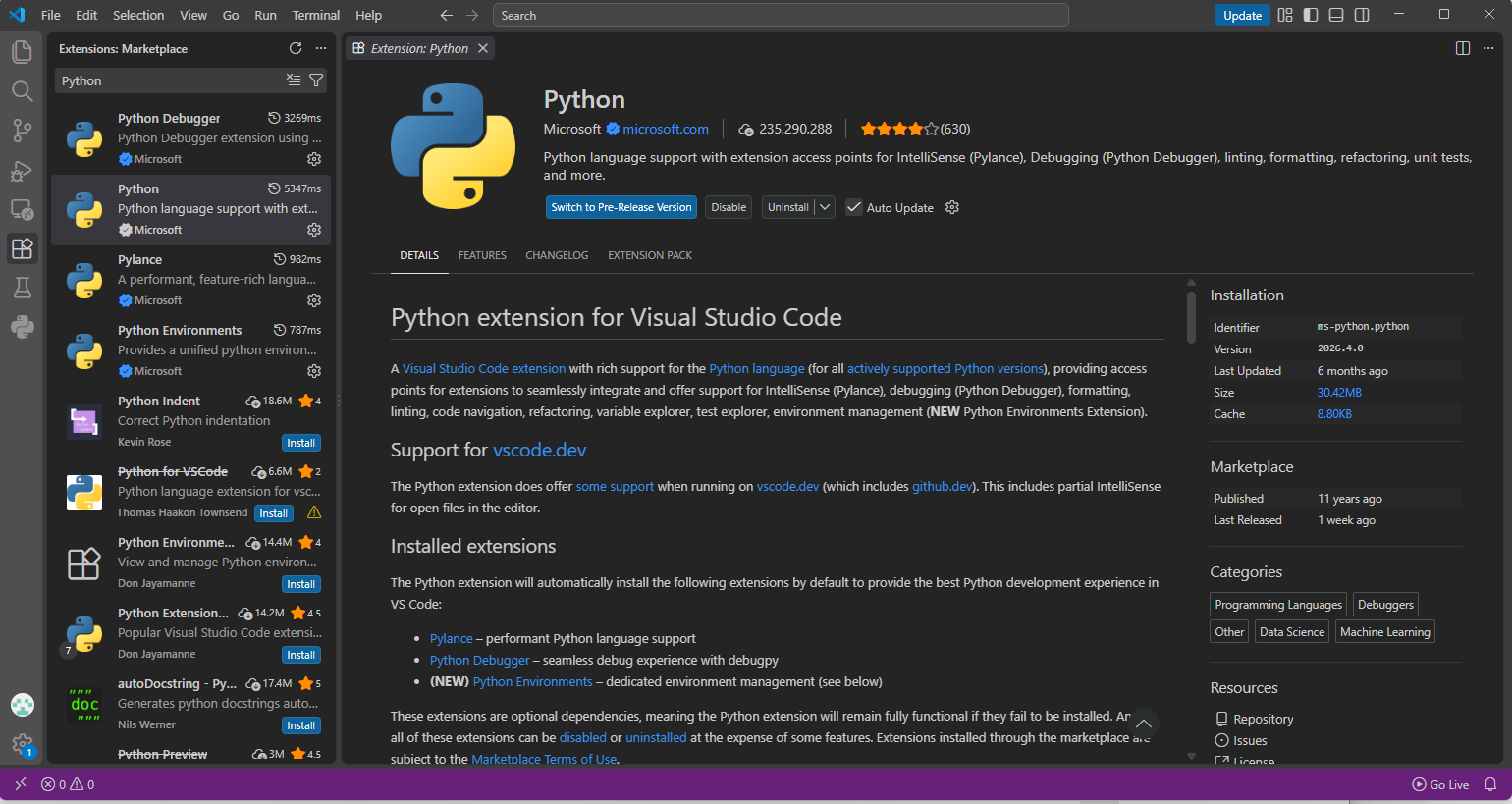Open Python extension settings gear menu

952,207
